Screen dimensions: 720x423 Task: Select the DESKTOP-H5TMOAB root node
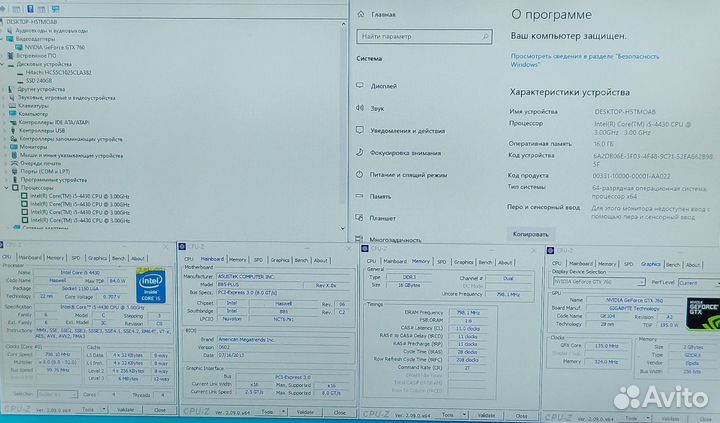[32, 22]
